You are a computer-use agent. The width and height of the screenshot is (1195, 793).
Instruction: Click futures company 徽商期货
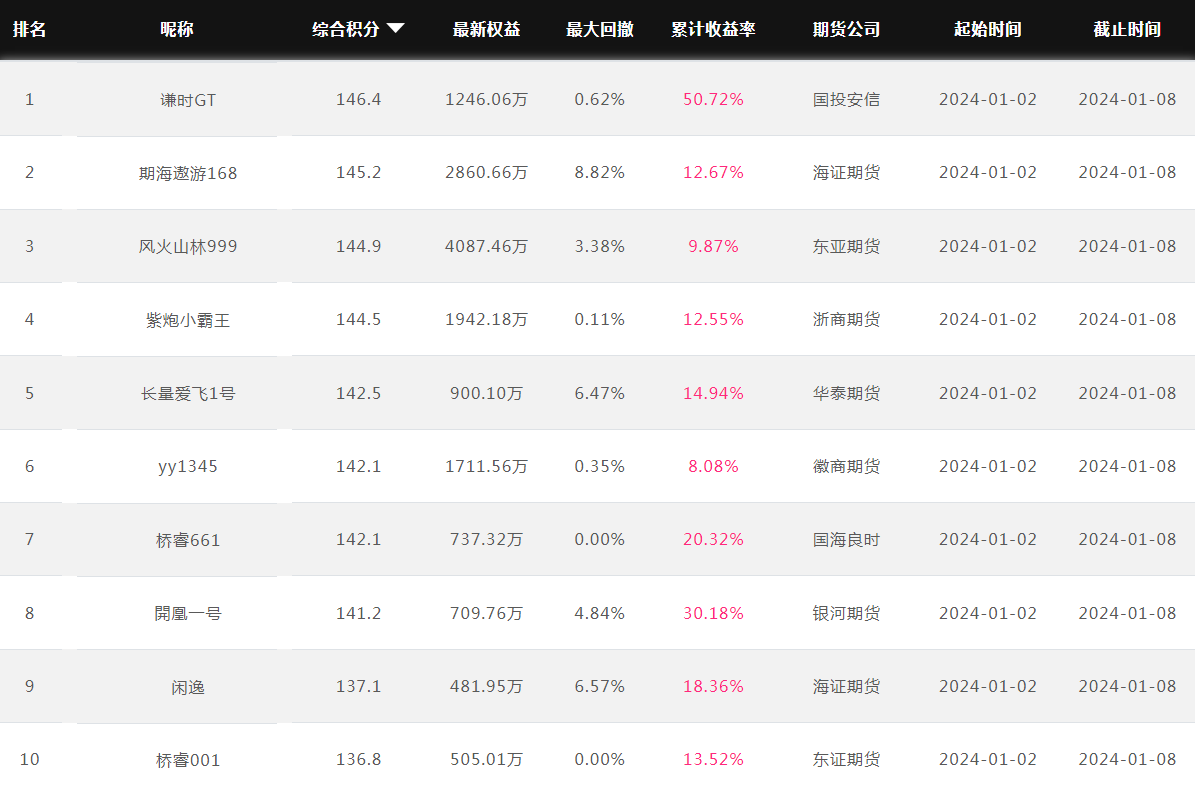846,466
